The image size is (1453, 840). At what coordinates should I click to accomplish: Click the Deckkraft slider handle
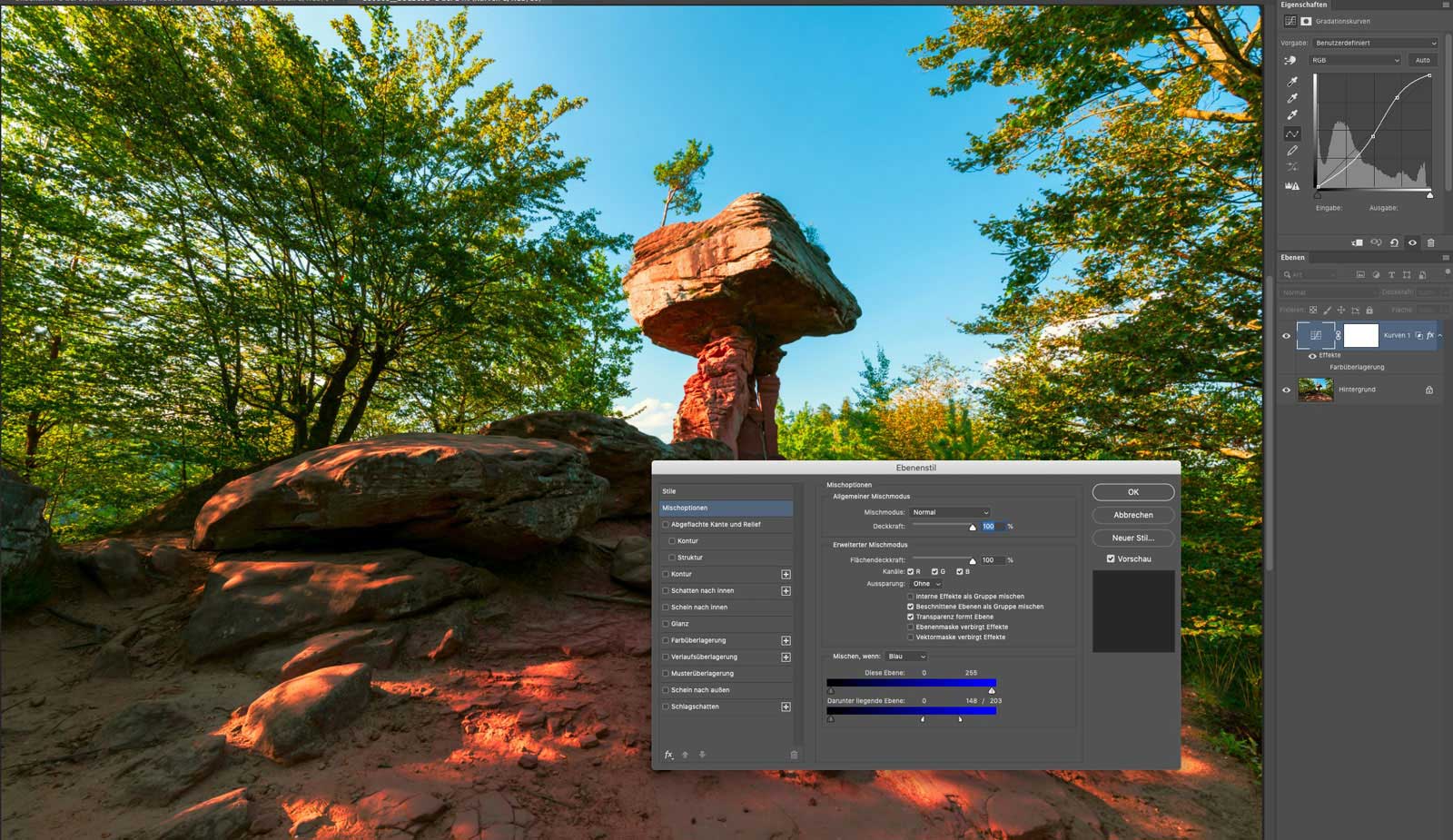coord(972,528)
